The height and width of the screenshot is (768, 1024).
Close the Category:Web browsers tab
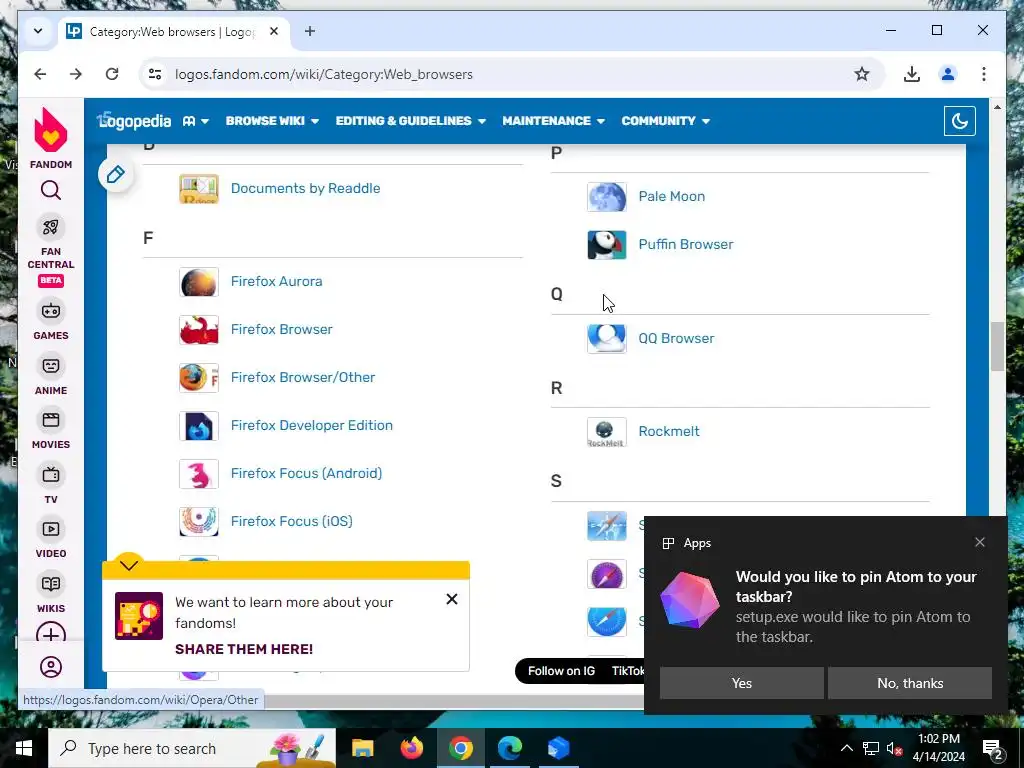[x=274, y=31]
